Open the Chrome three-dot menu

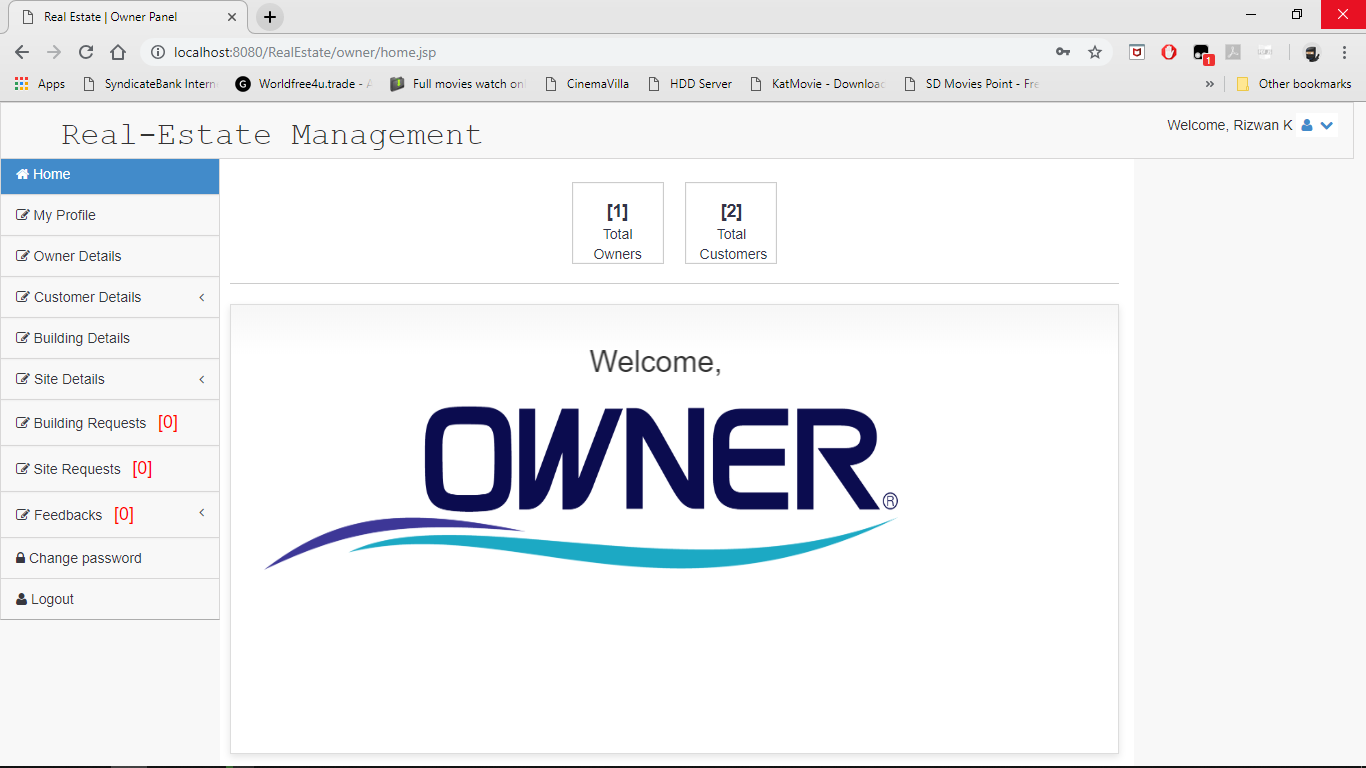coord(1344,52)
